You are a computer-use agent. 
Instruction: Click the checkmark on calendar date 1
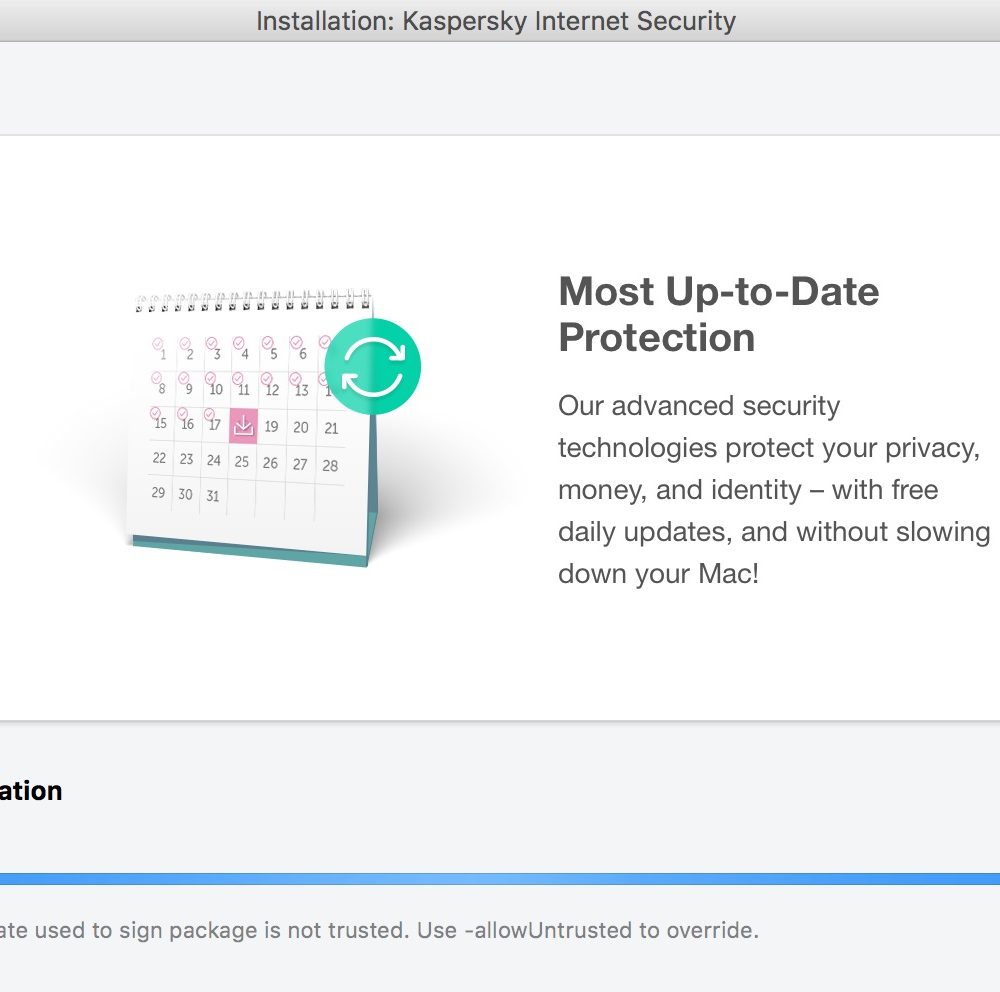coord(158,340)
